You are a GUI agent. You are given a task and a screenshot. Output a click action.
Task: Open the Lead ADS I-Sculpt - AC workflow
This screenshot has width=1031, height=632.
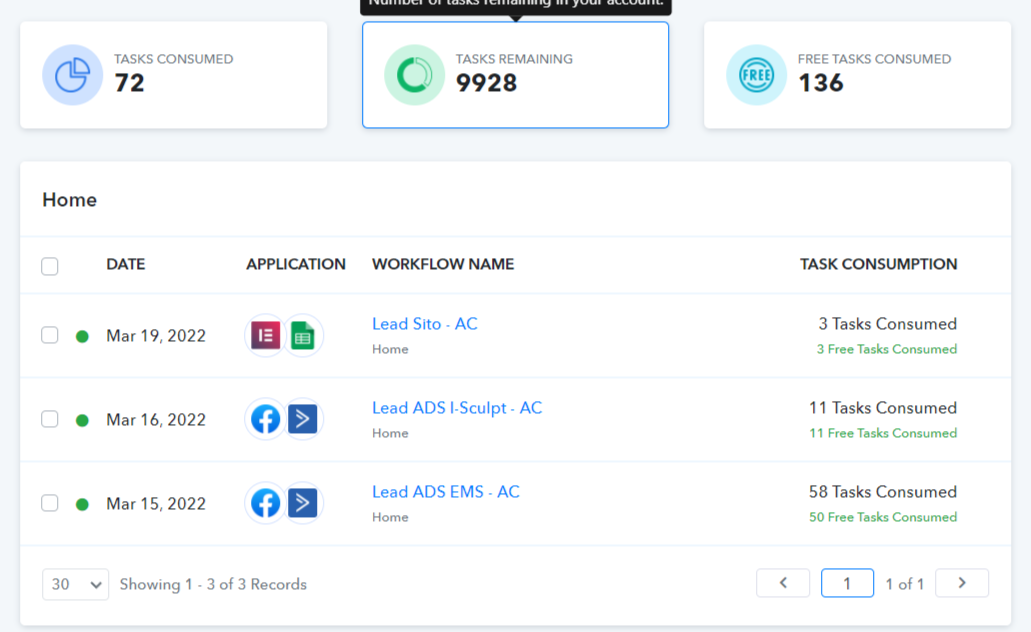(457, 408)
